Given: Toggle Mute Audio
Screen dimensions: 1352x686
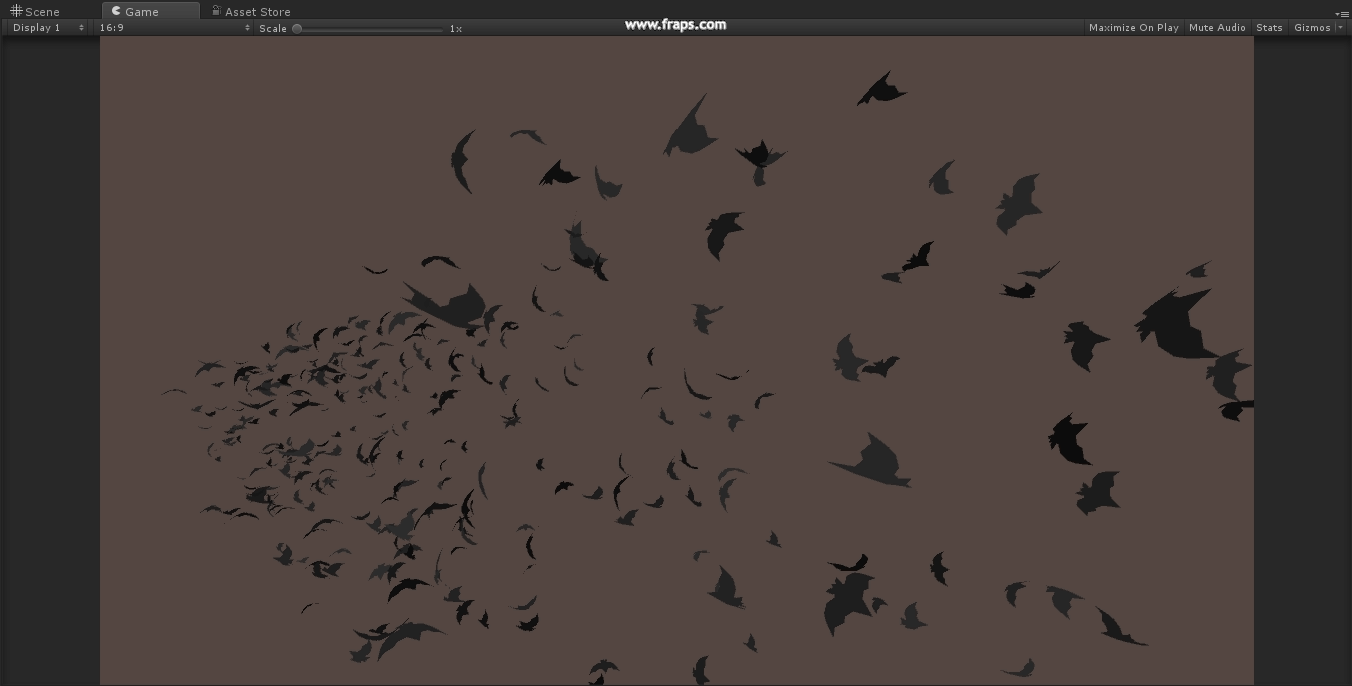Looking at the screenshot, I should [x=1217, y=28].
